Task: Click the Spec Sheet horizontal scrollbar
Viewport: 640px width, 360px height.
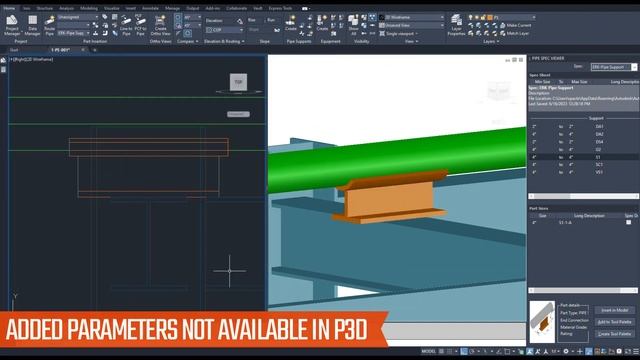Action: tap(584, 196)
